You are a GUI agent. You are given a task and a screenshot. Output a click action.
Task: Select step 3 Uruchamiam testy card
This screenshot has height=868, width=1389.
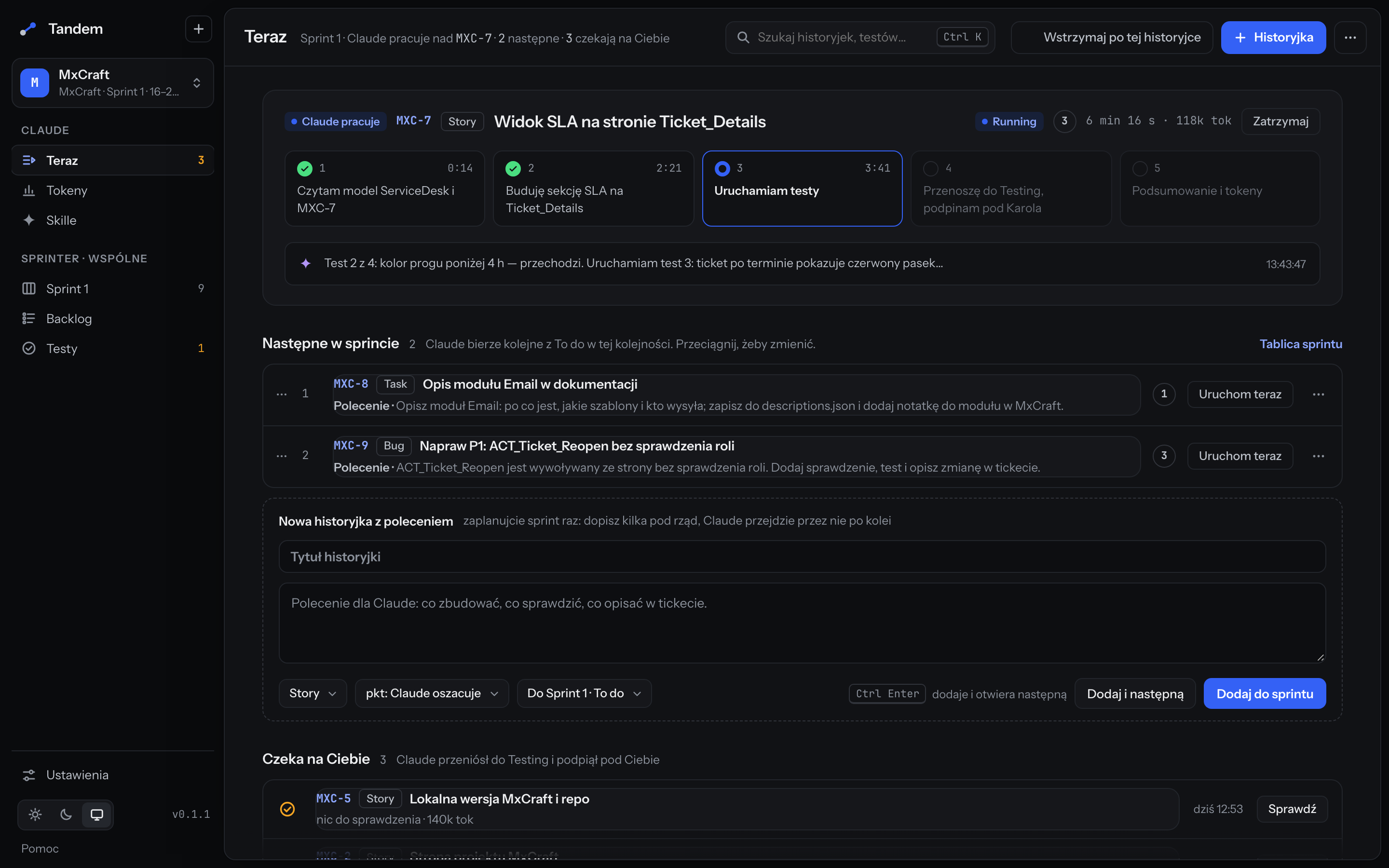(803, 188)
